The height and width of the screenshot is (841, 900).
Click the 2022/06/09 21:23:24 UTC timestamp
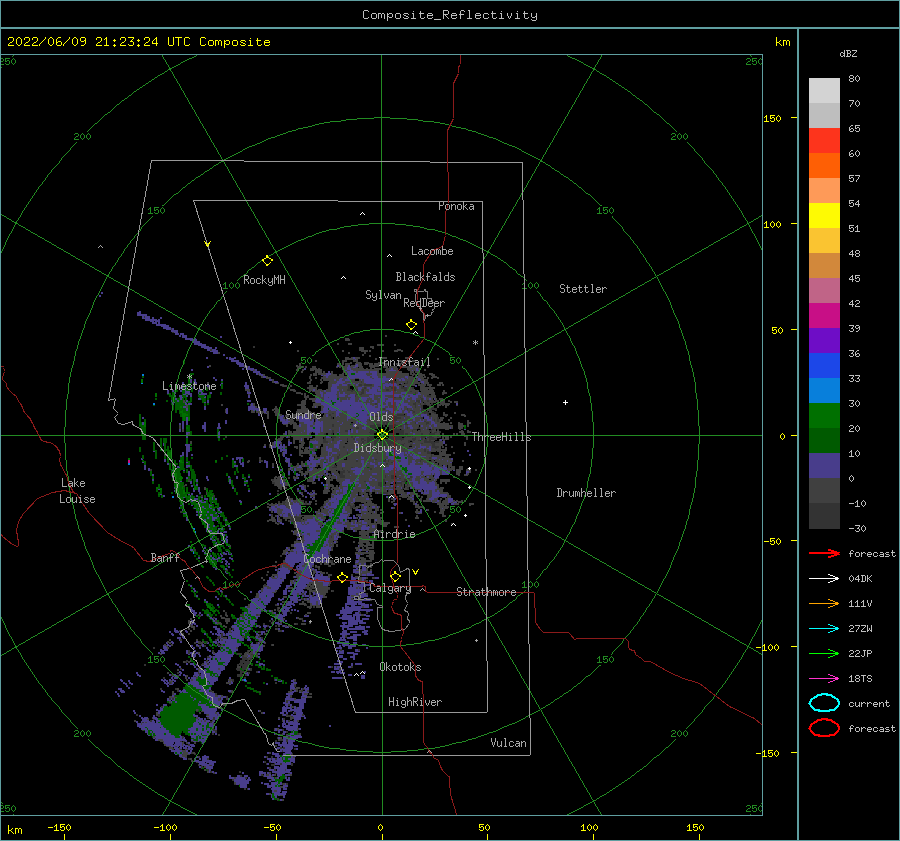[x=138, y=41]
